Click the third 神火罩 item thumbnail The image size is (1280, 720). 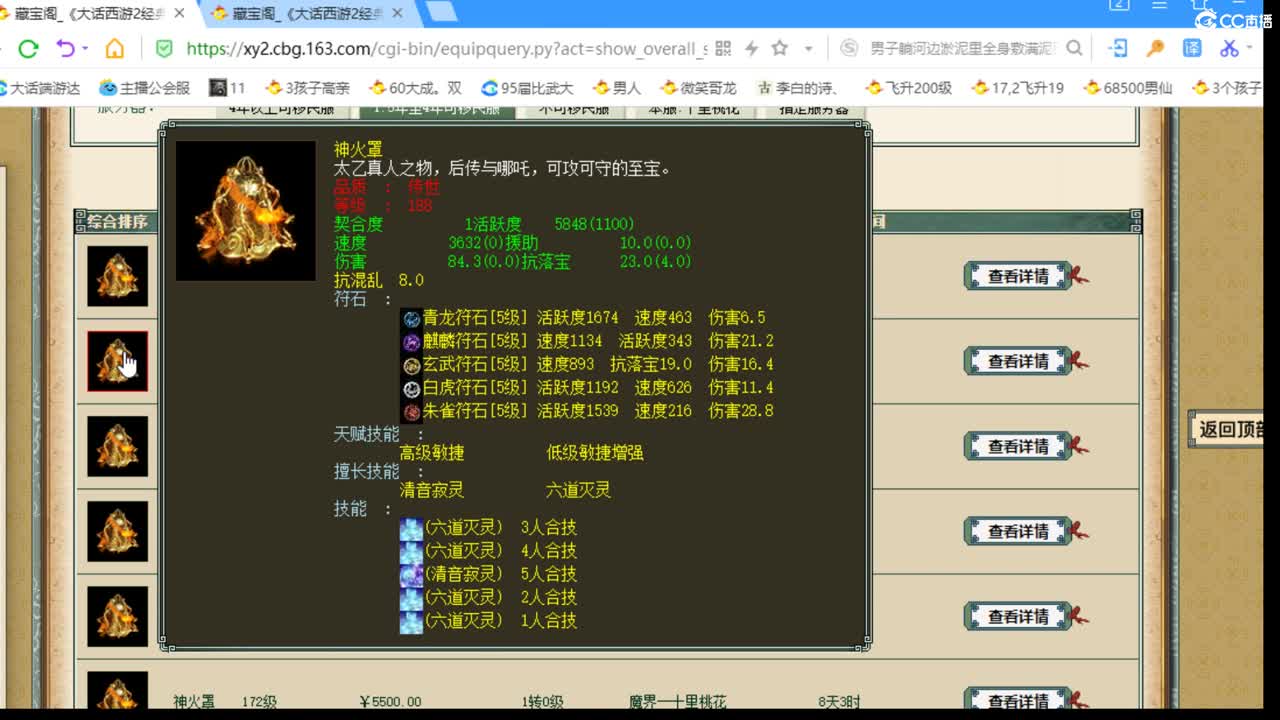coord(117,446)
